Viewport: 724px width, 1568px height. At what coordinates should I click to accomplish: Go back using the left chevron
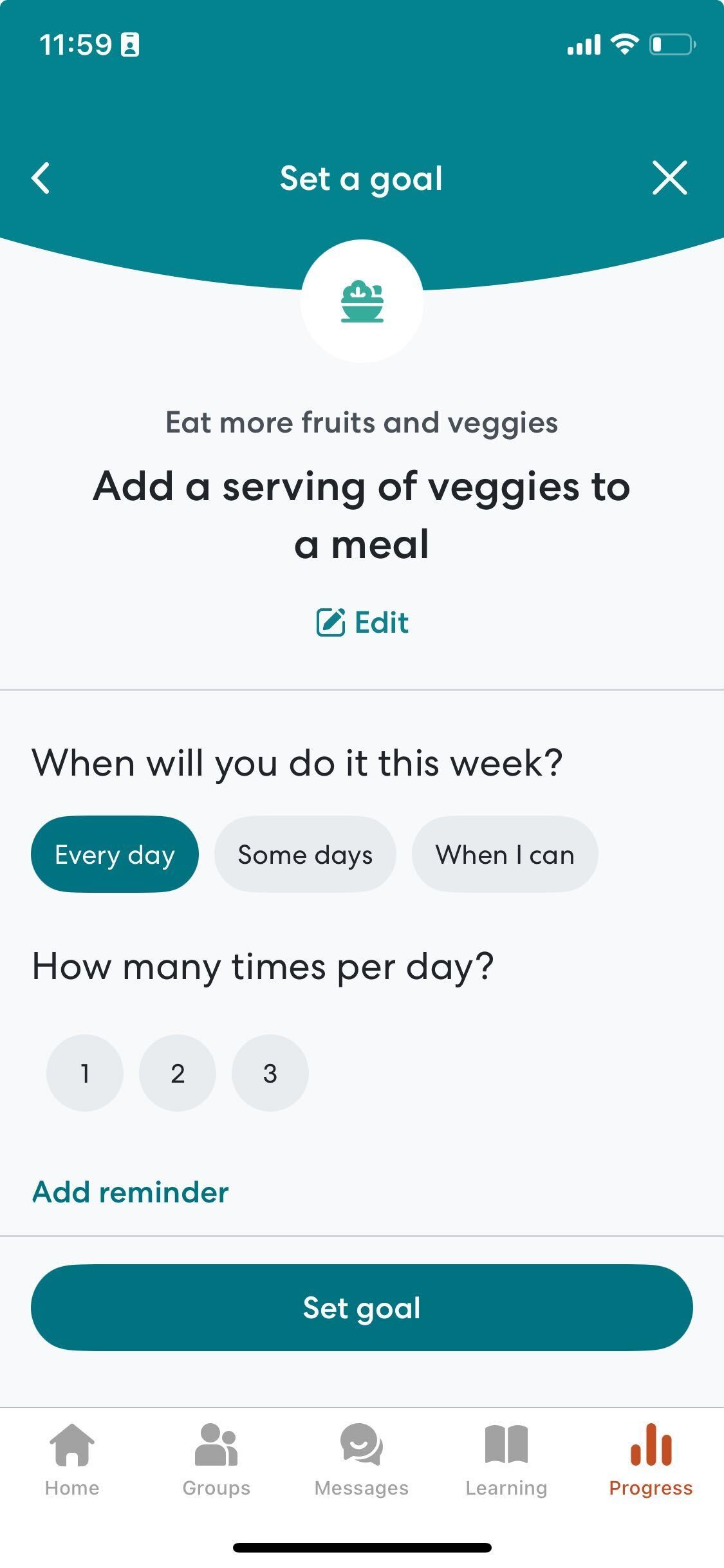point(41,178)
